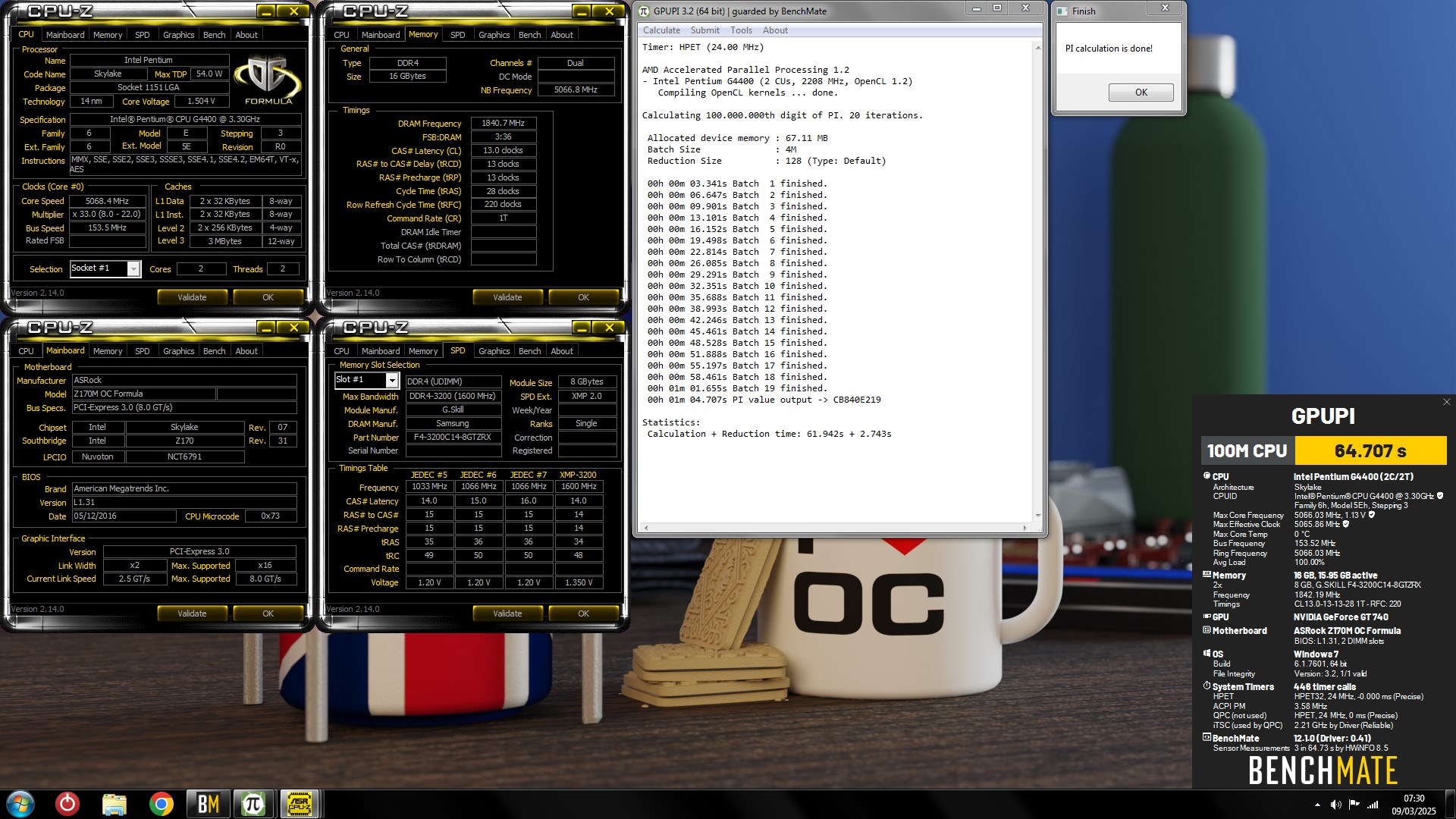This screenshot has width=1456, height=819.
Task: Close the BenchMate GPUPI result overlay
Action: click(x=1446, y=402)
